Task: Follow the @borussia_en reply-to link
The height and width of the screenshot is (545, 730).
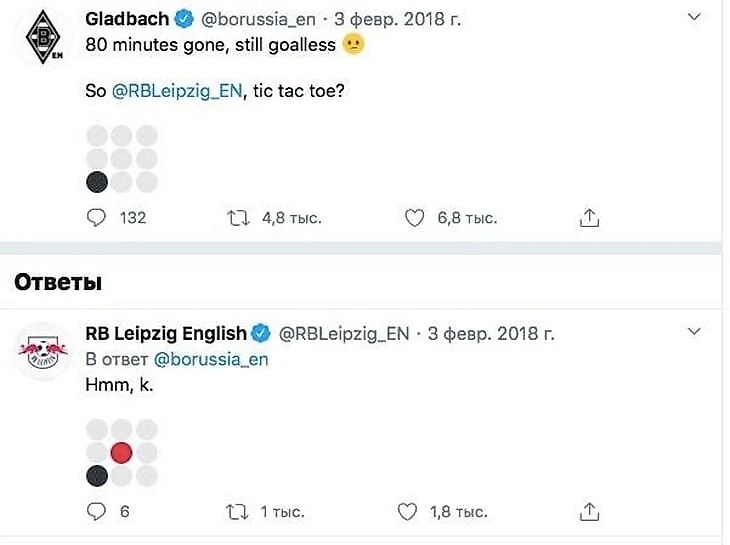Action: point(211,359)
